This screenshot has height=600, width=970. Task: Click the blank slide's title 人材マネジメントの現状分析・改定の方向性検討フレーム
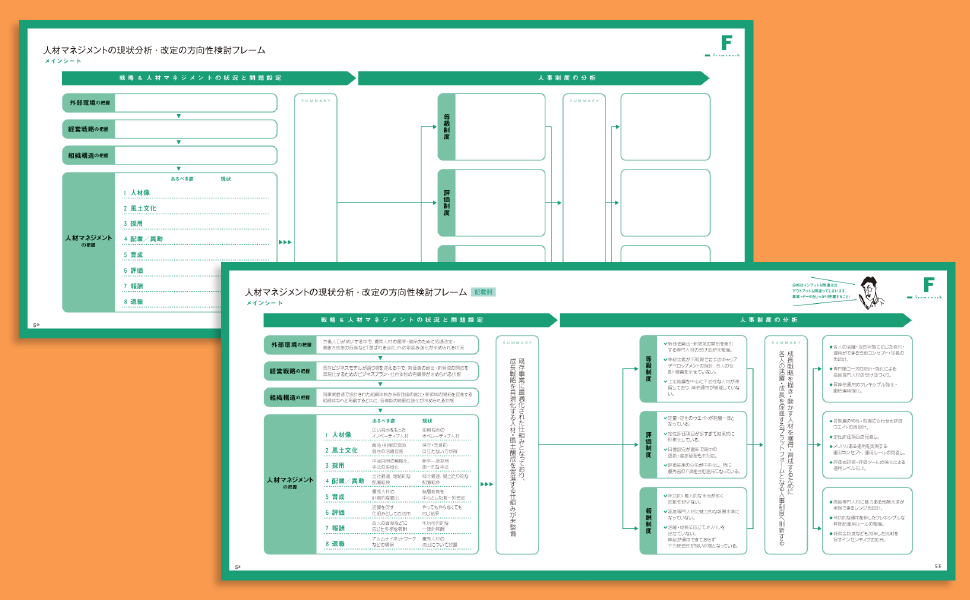[154, 50]
